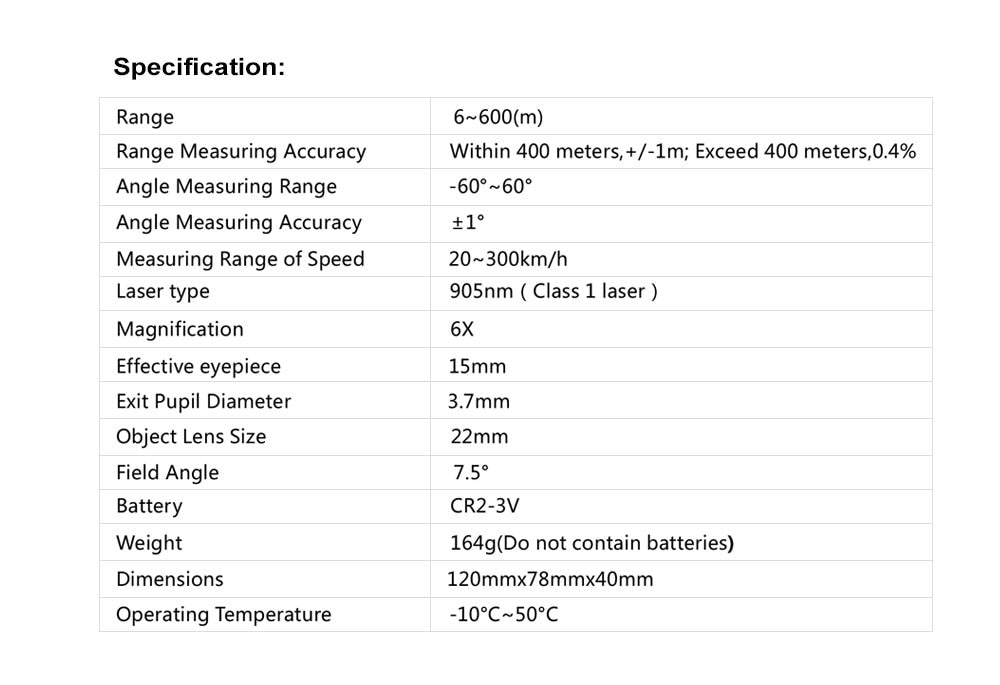Image resolution: width=1000 pixels, height=685 pixels.
Task: Click the "Specification:" heading
Action: (x=199, y=67)
